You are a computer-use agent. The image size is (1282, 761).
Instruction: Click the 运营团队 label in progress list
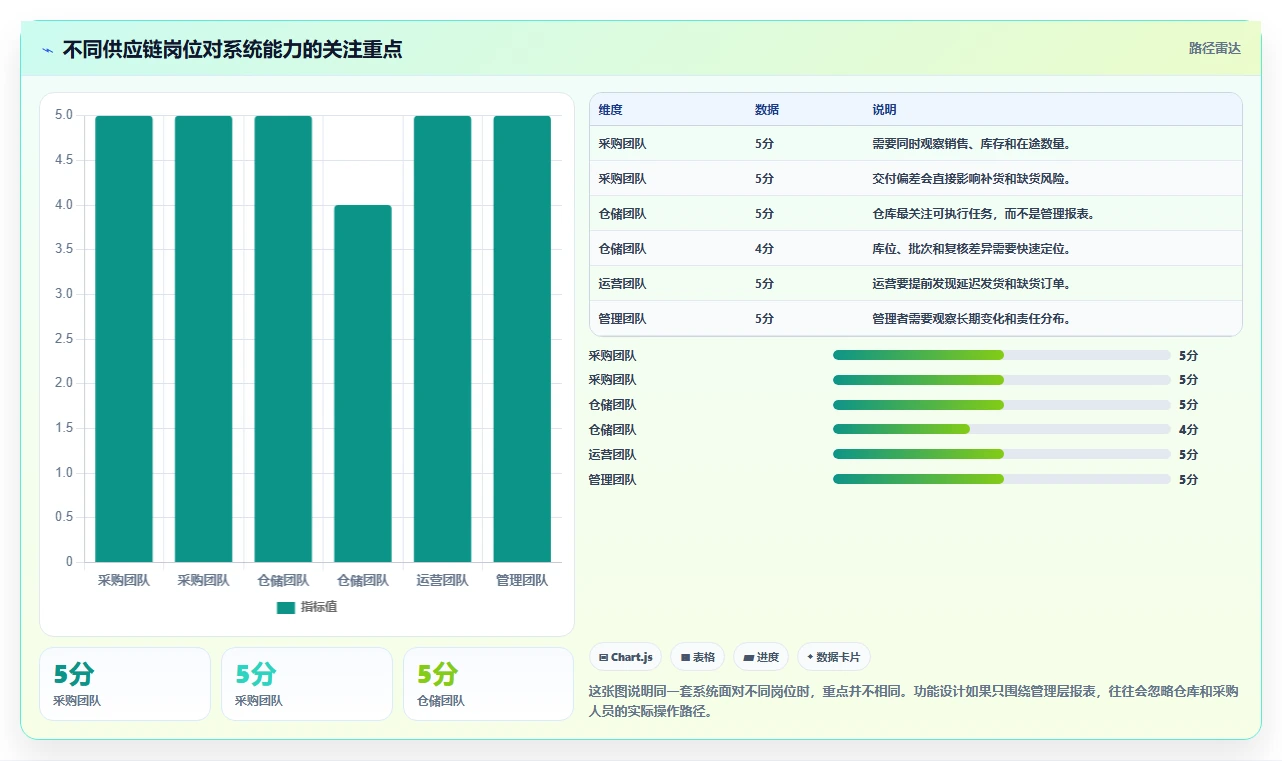pyautogui.click(x=613, y=455)
